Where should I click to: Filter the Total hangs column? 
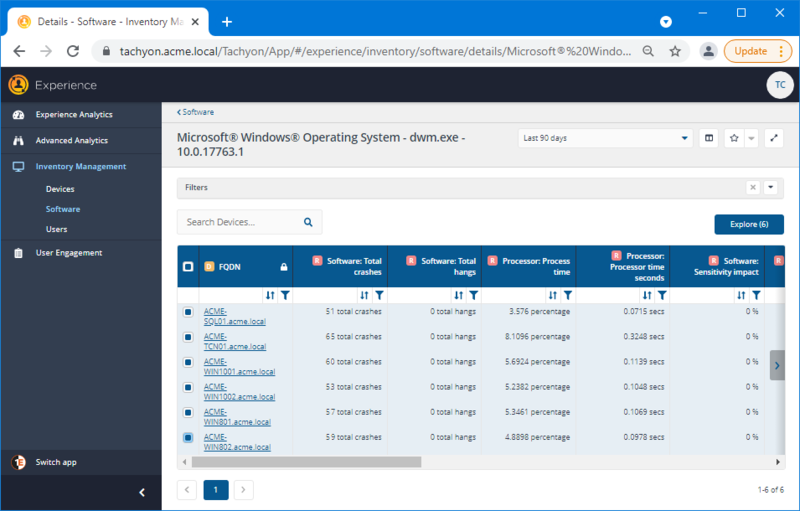click(x=474, y=295)
